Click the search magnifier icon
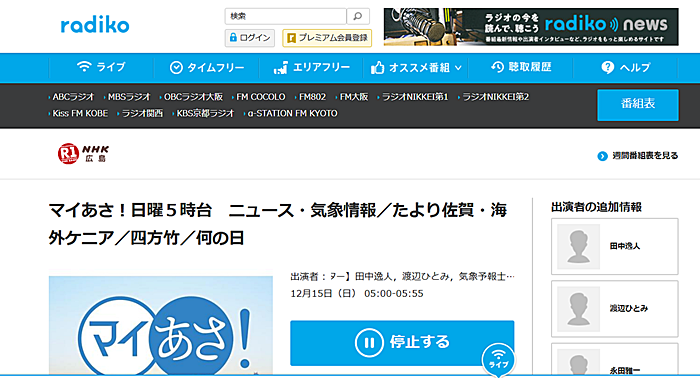This screenshot has height=378, width=700. click(358, 17)
